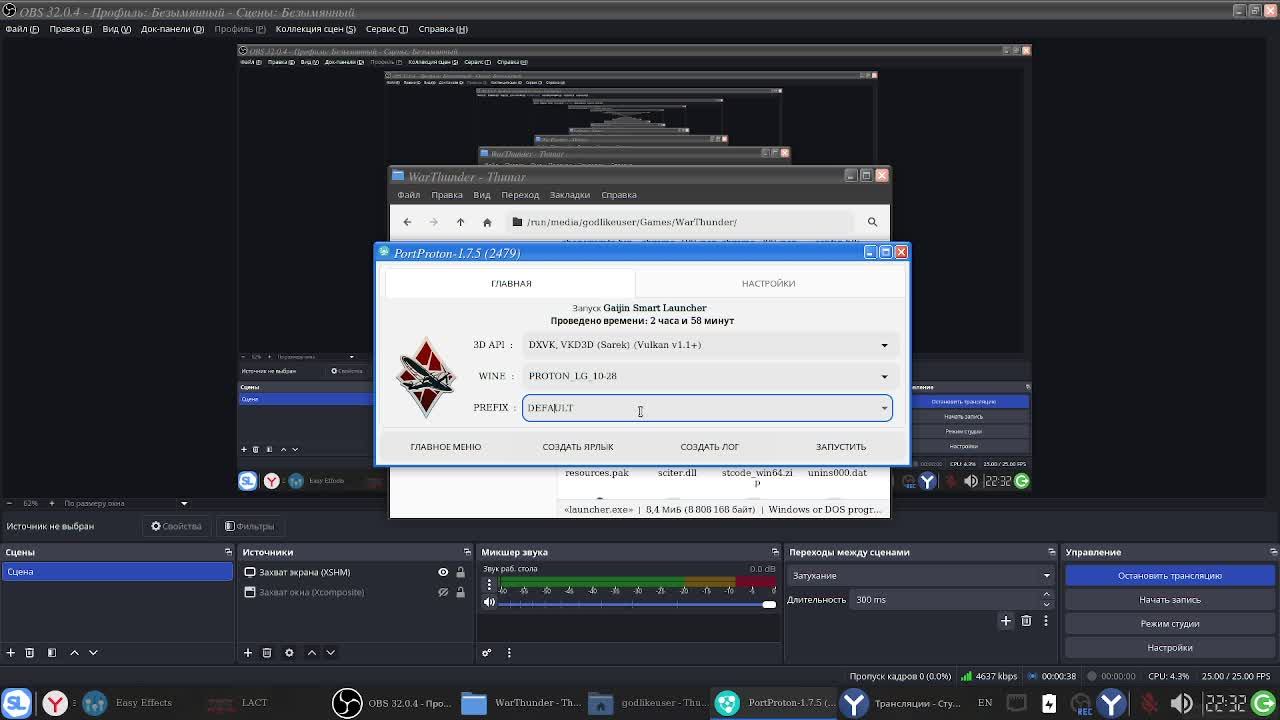Viewport: 1280px width, 720px height.
Task: Move the scene up in Сцены toolbar
Action: (x=74, y=652)
